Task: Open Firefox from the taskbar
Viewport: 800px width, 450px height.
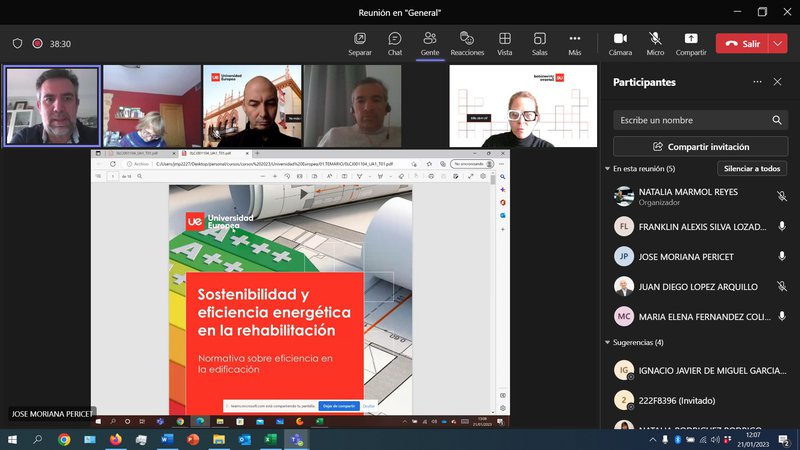Action: (x=116, y=439)
